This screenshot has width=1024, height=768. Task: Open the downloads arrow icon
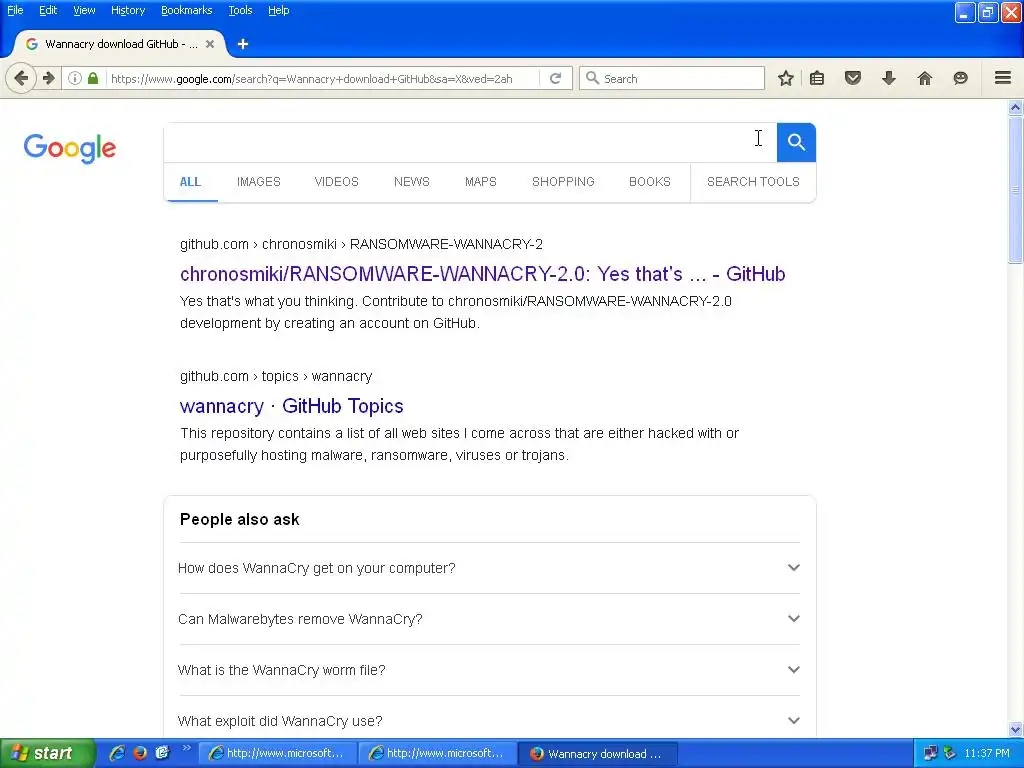pyautogui.click(x=889, y=78)
